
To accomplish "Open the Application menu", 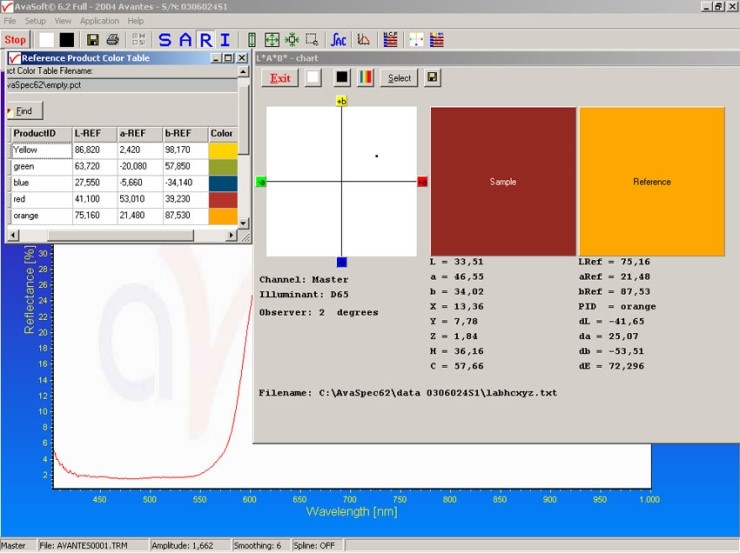I will [100, 21].
